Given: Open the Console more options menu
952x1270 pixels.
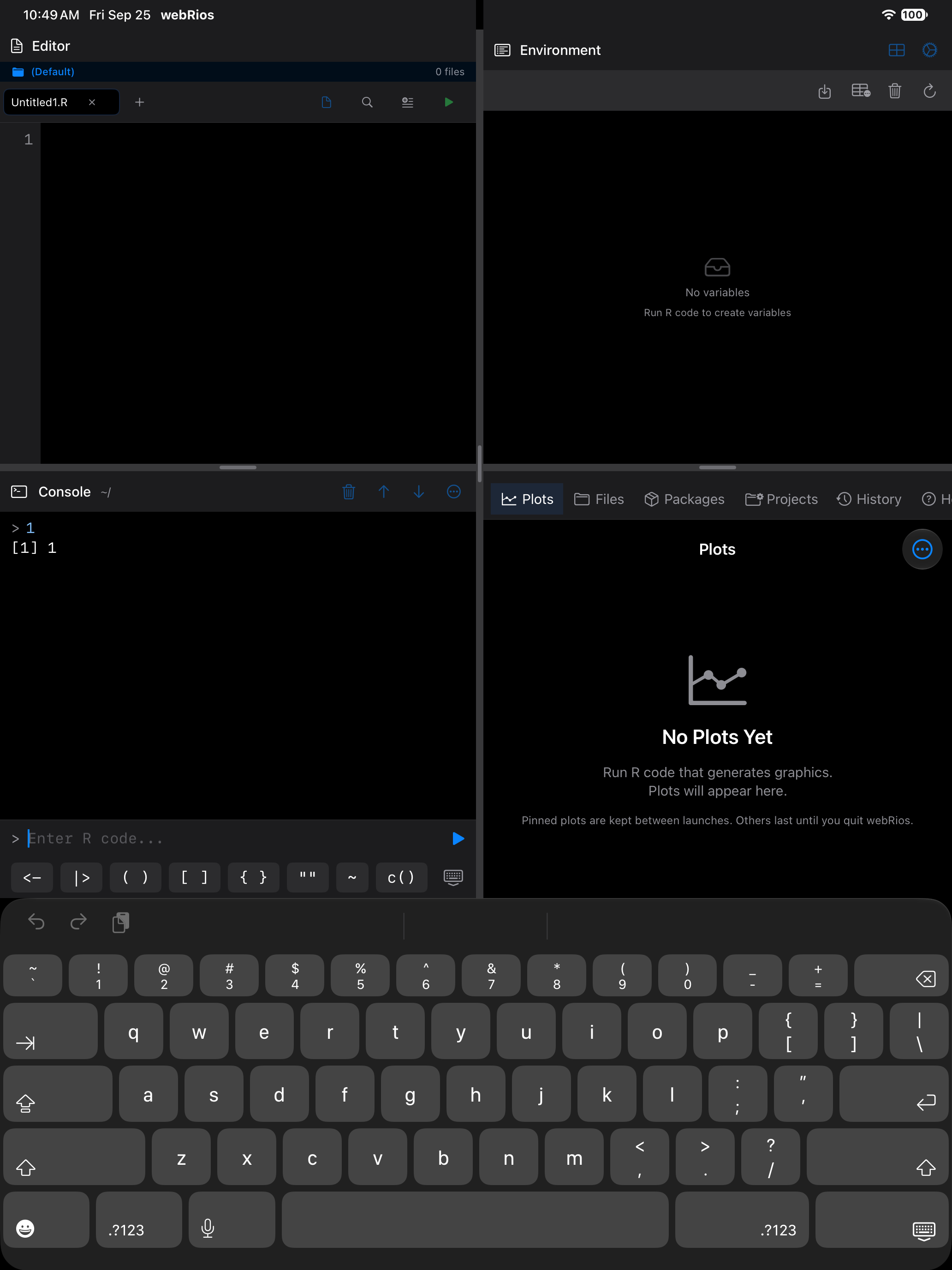Looking at the screenshot, I should (454, 492).
